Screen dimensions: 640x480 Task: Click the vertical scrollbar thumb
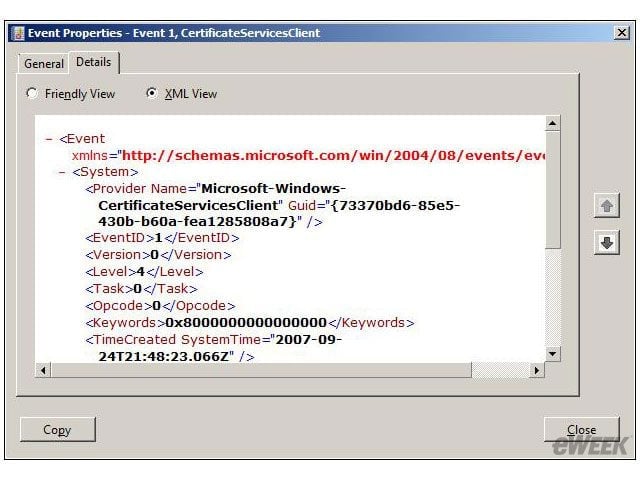[552, 189]
